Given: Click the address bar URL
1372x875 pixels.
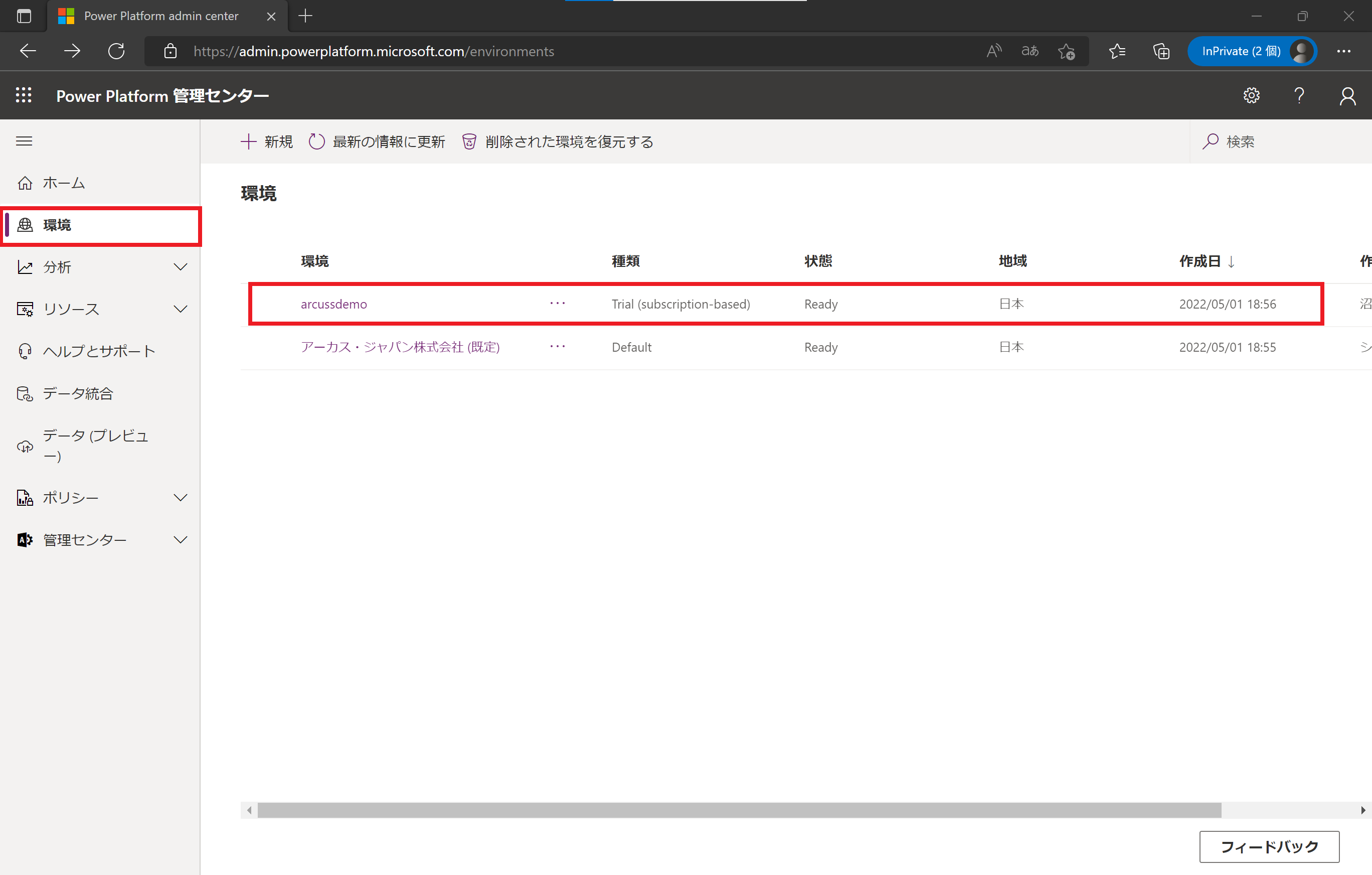Looking at the screenshot, I should click(374, 51).
